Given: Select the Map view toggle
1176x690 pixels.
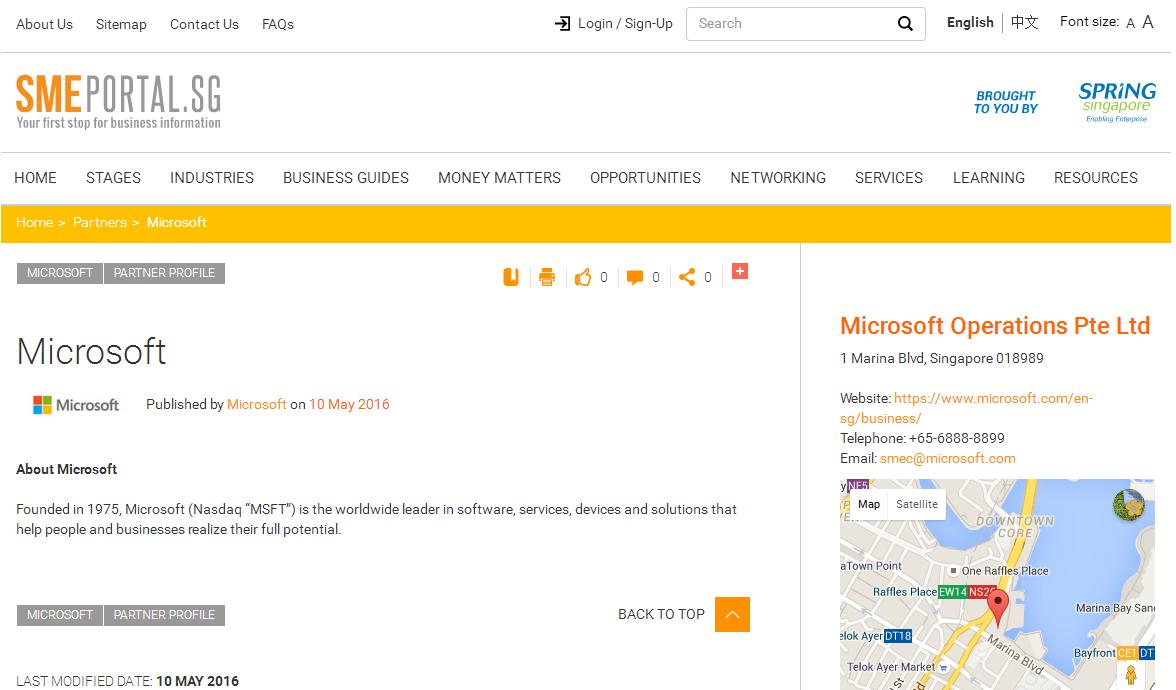Looking at the screenshot, I should (x=868, y=504).
